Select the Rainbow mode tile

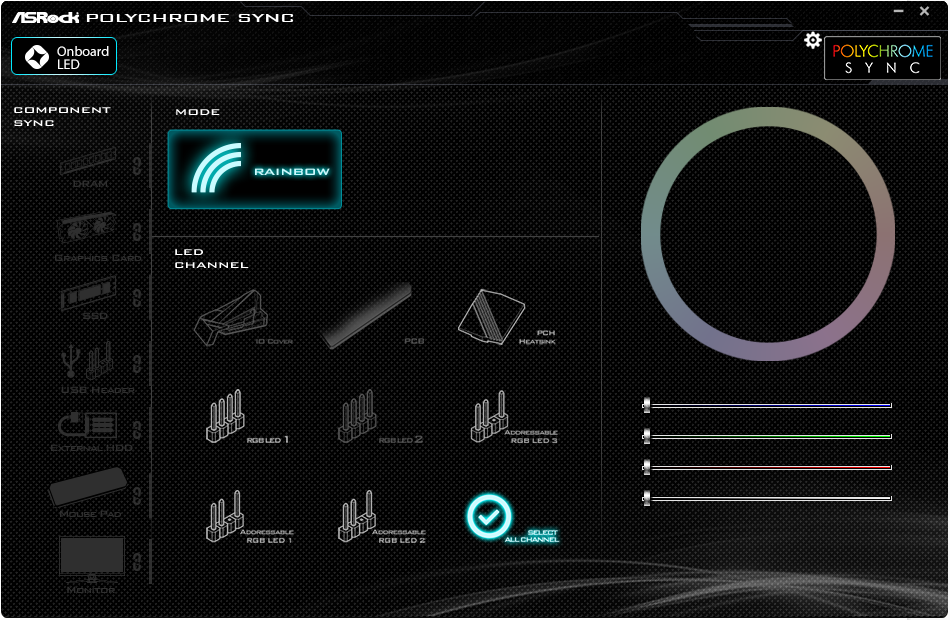coord(254,170)
